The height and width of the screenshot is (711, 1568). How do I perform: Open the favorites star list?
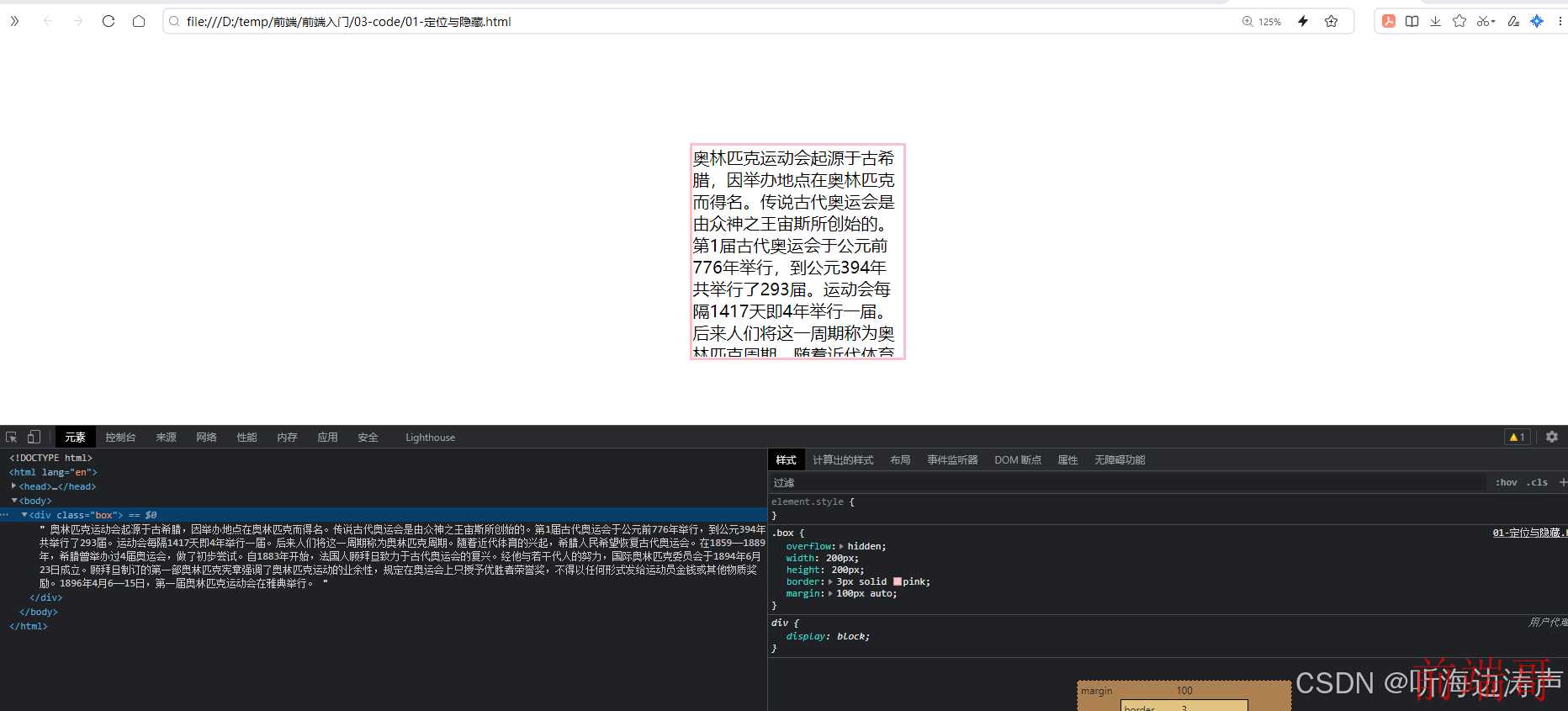1459,21
